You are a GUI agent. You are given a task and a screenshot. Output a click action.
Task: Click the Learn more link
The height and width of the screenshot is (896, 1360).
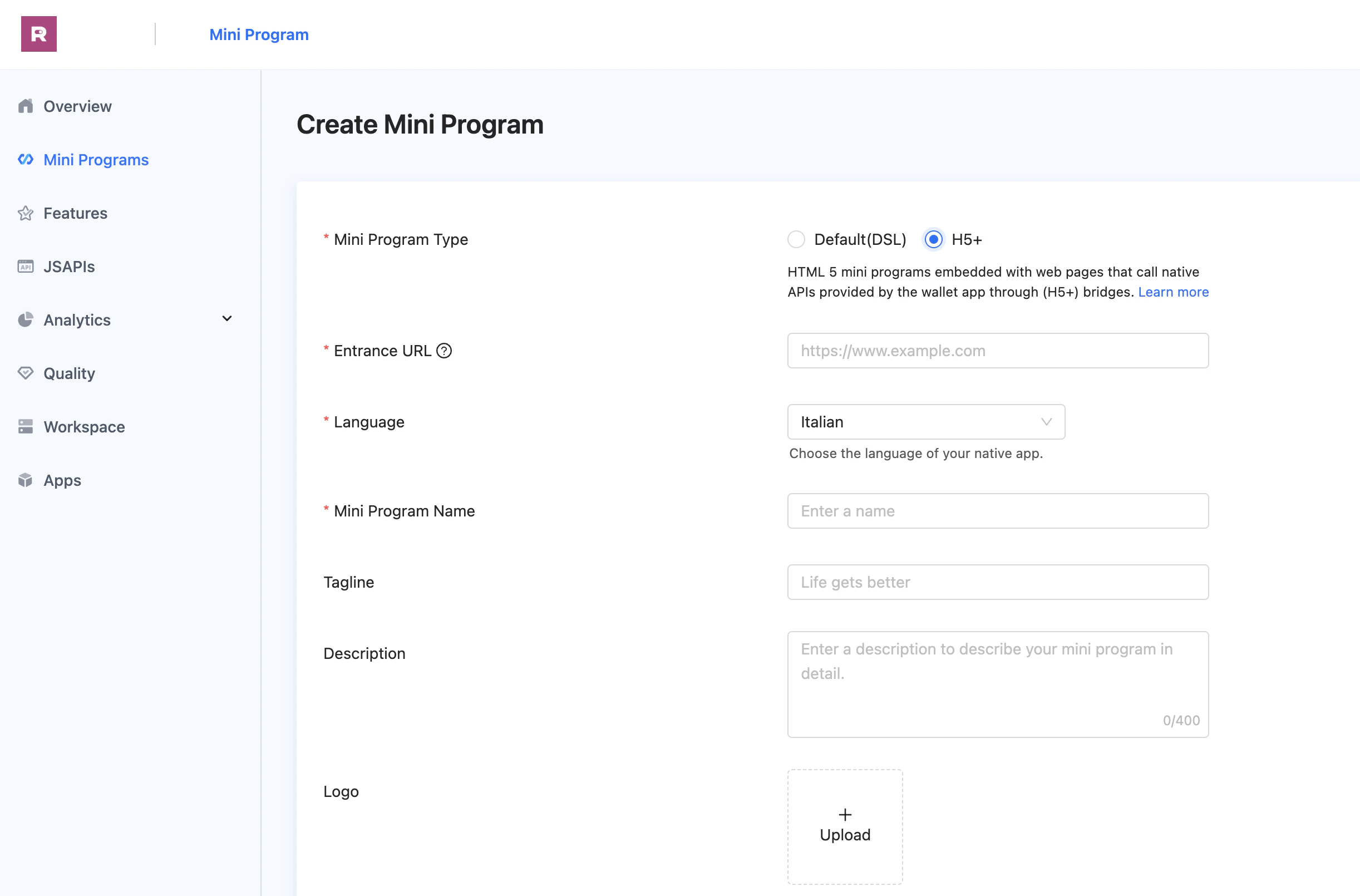[1173, 292]
